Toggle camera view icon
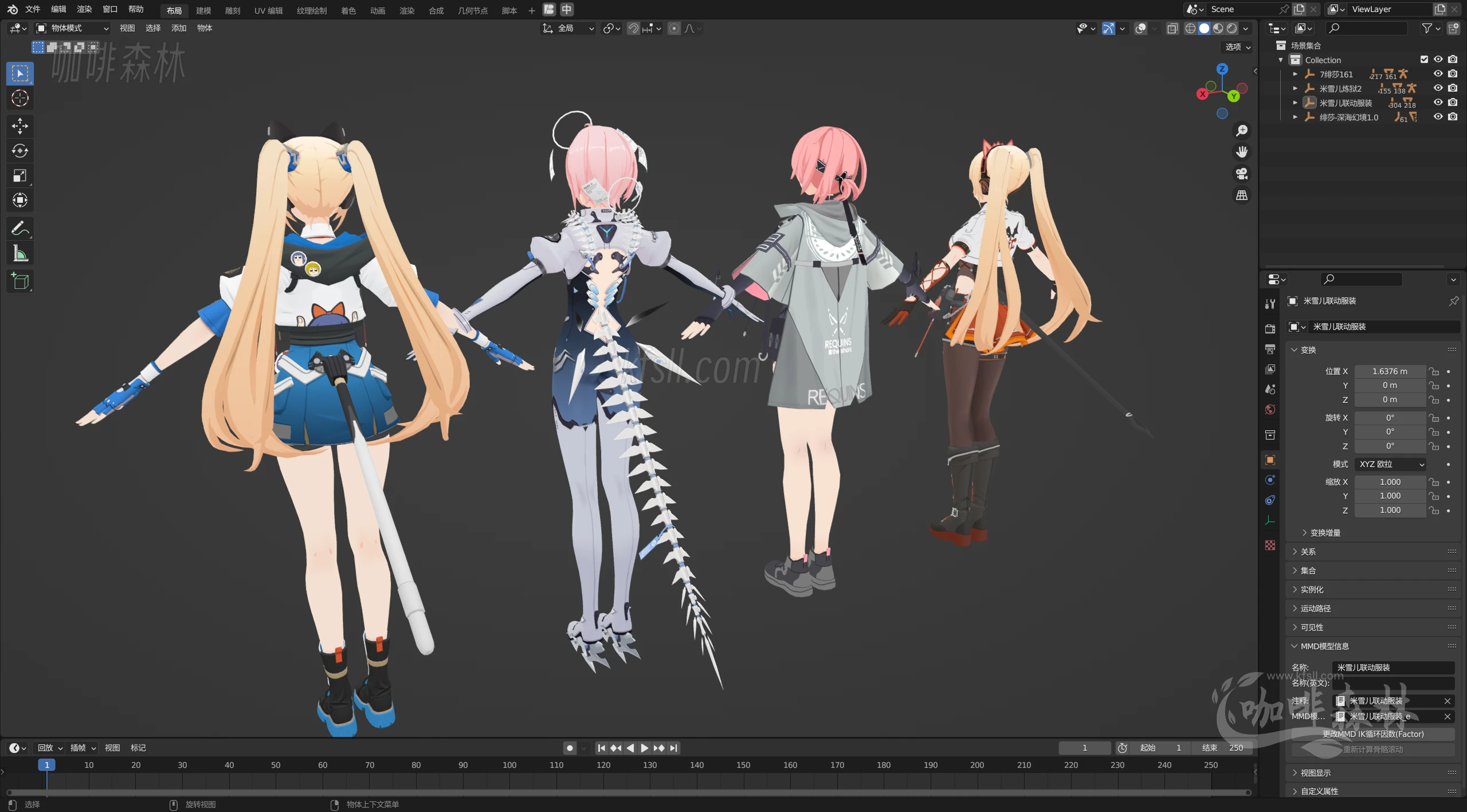1467x812 pixels. (1242, 174)
